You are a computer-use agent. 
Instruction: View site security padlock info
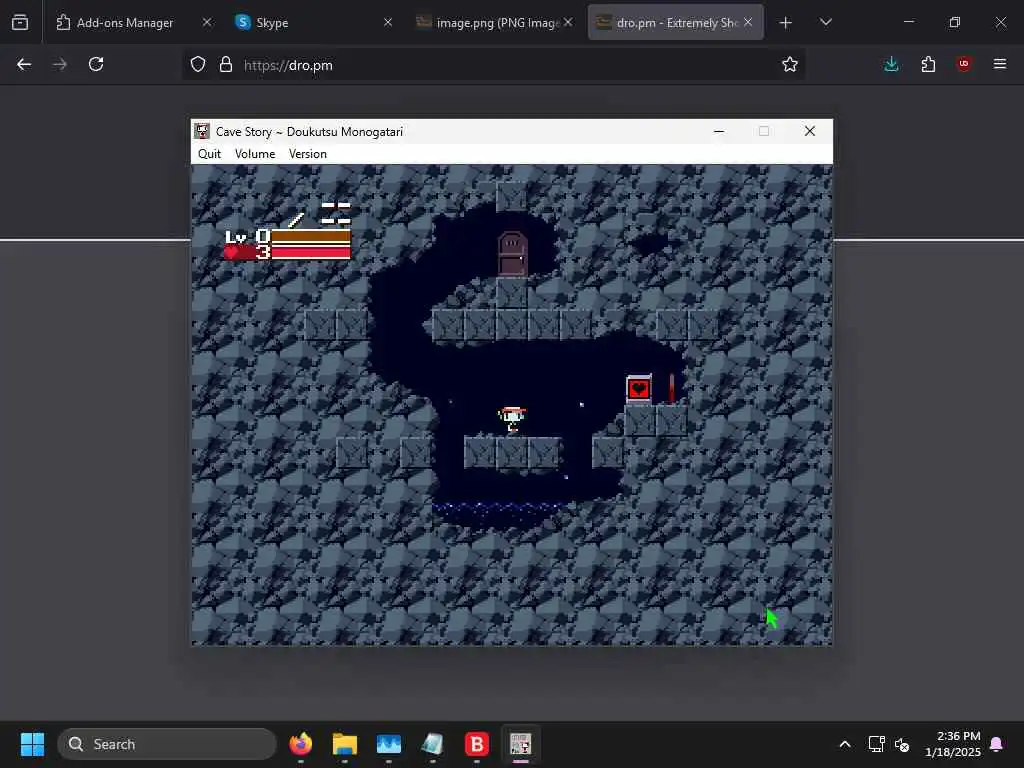pos(226,64)
